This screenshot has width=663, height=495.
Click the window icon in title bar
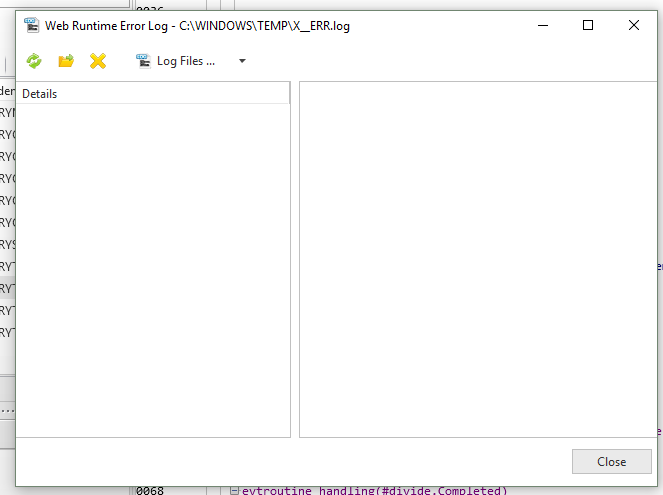31,25
